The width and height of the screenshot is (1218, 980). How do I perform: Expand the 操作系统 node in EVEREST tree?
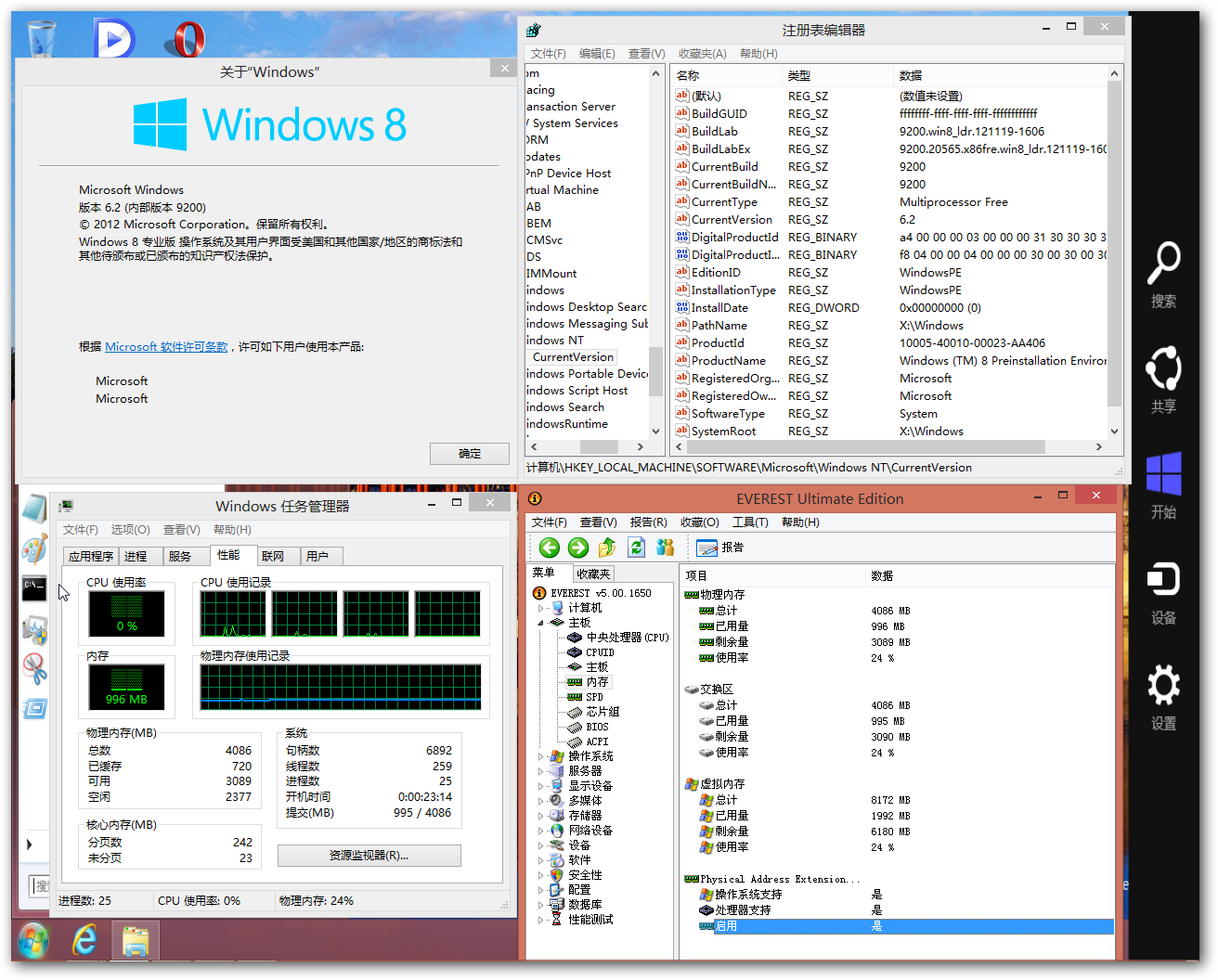pyautogui.click(x=540, y=756)
